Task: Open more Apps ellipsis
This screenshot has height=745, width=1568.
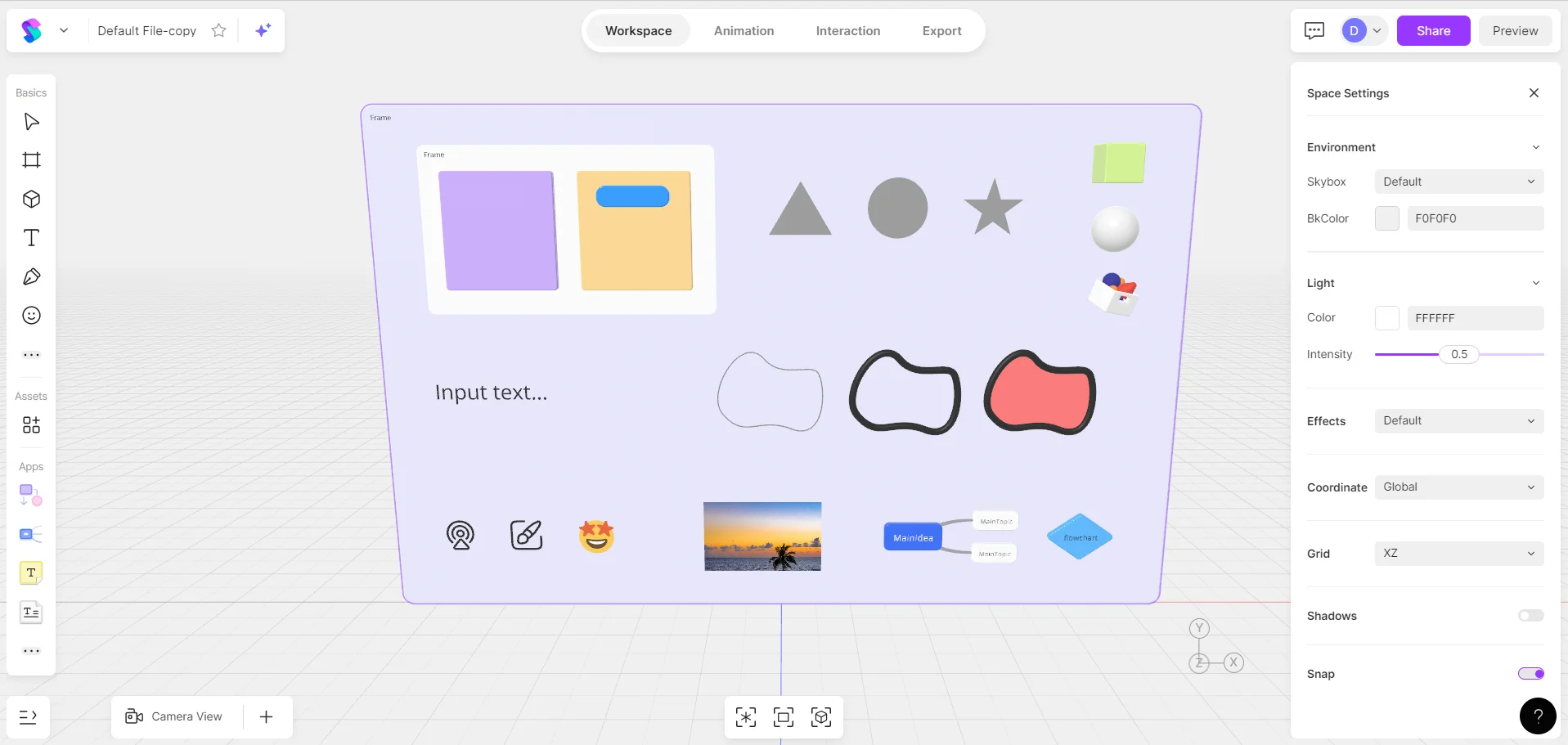Action: [31, 651]
